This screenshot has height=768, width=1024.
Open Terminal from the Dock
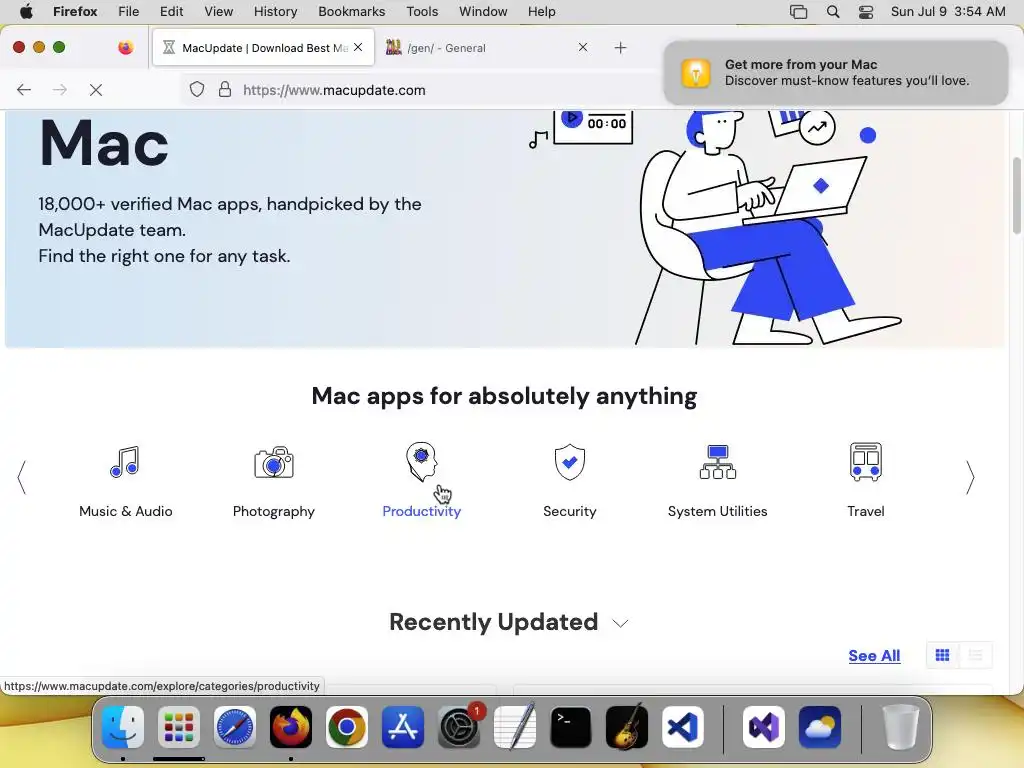pos(571,727)
